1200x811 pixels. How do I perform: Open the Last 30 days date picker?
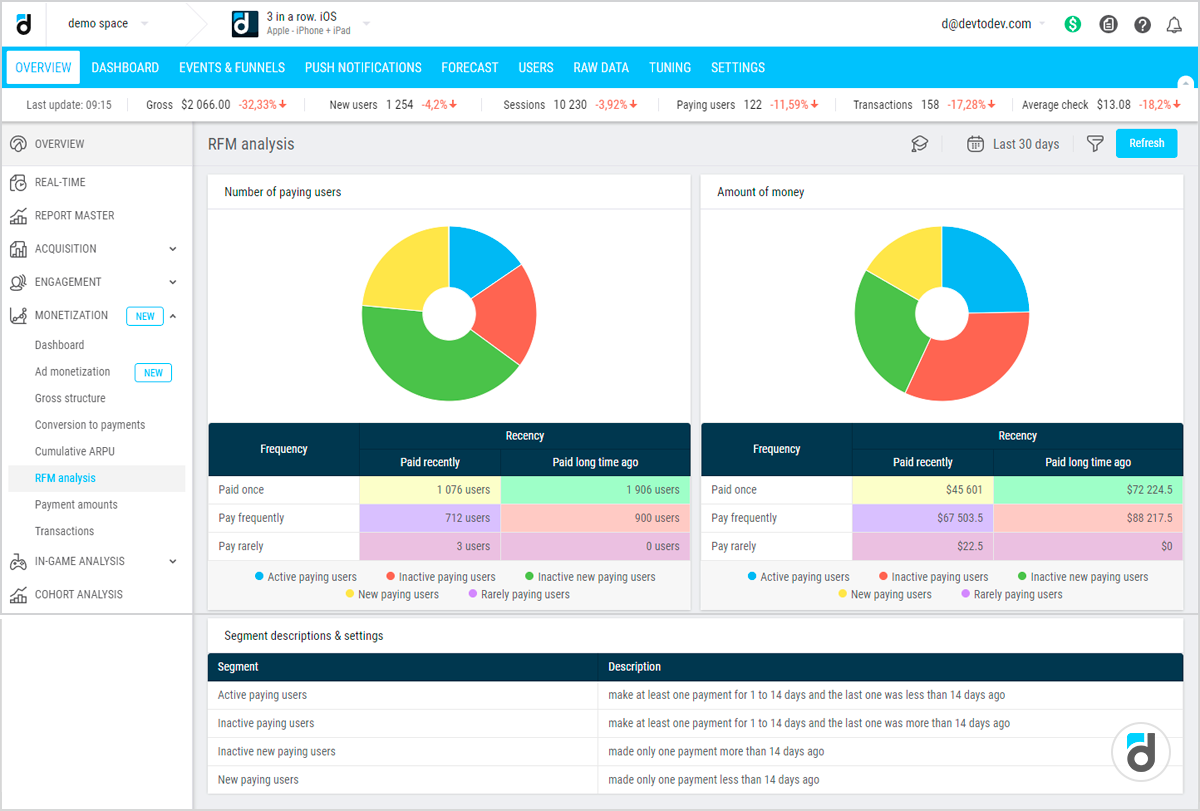1013,144
